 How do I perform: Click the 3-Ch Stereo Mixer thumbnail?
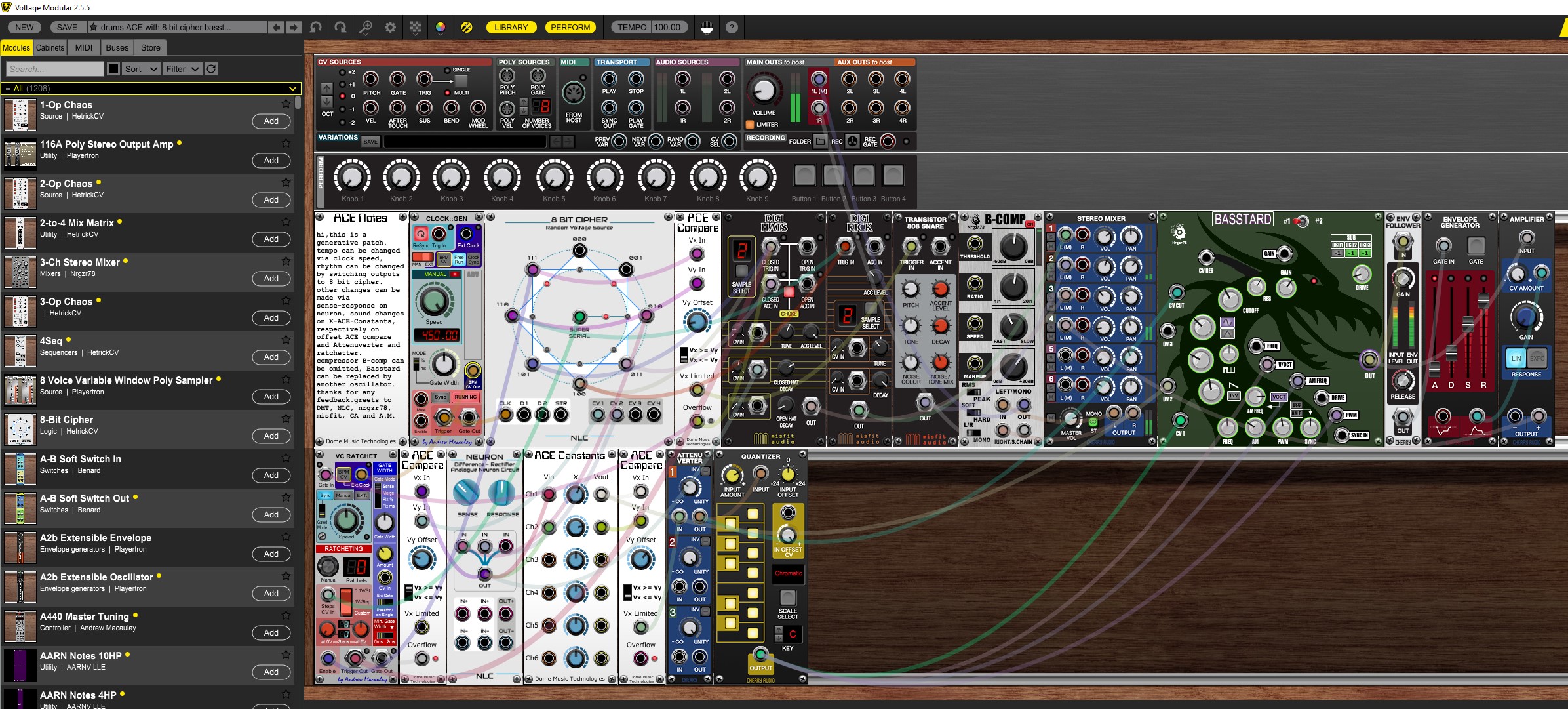[x=20, y=272]
